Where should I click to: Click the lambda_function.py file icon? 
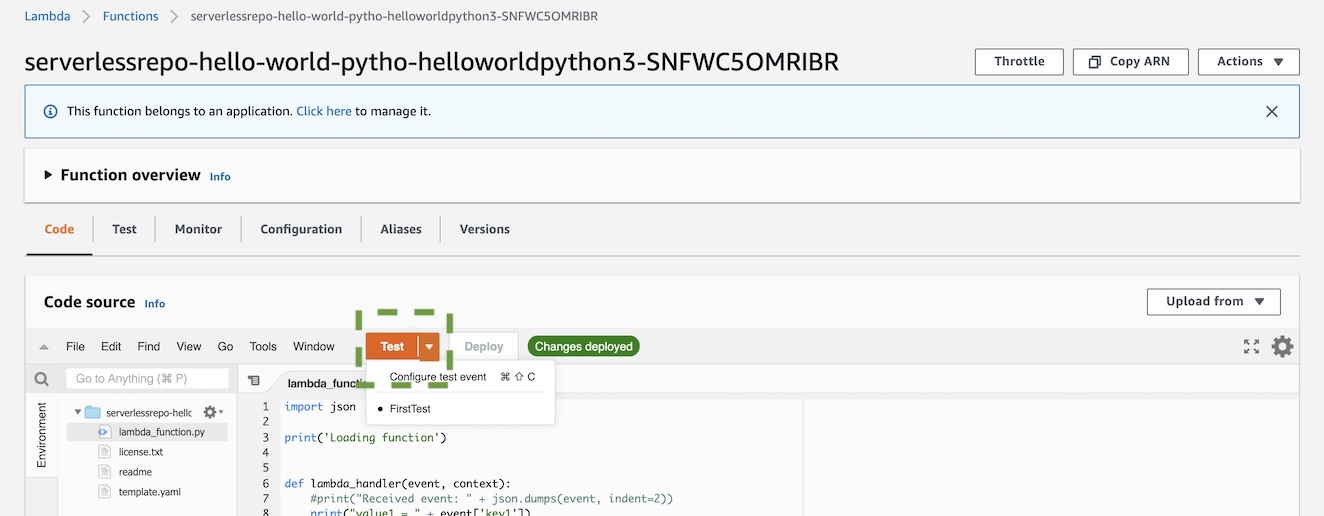[104, 432]
